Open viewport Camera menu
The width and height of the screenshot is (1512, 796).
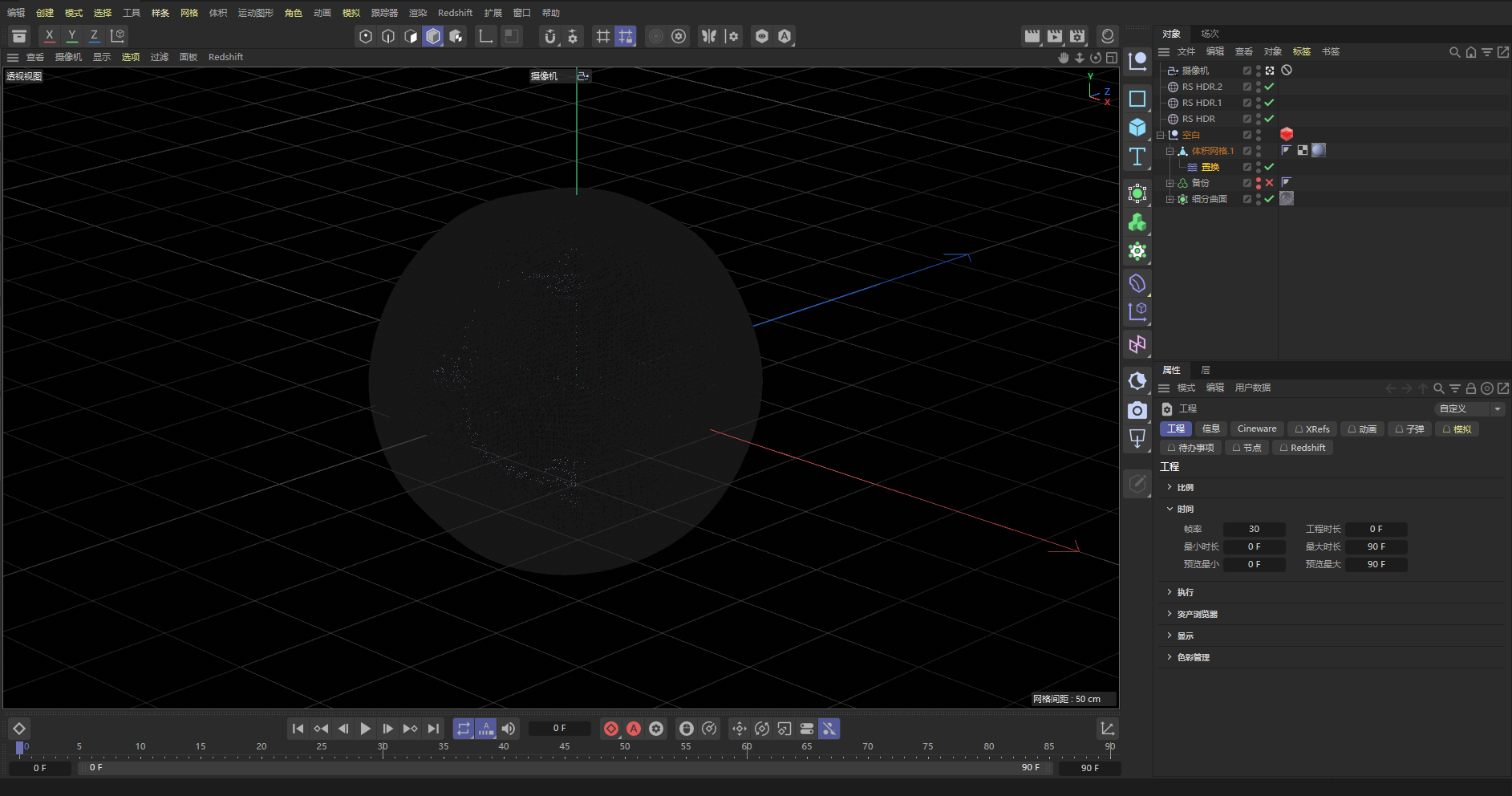(68, 57)
